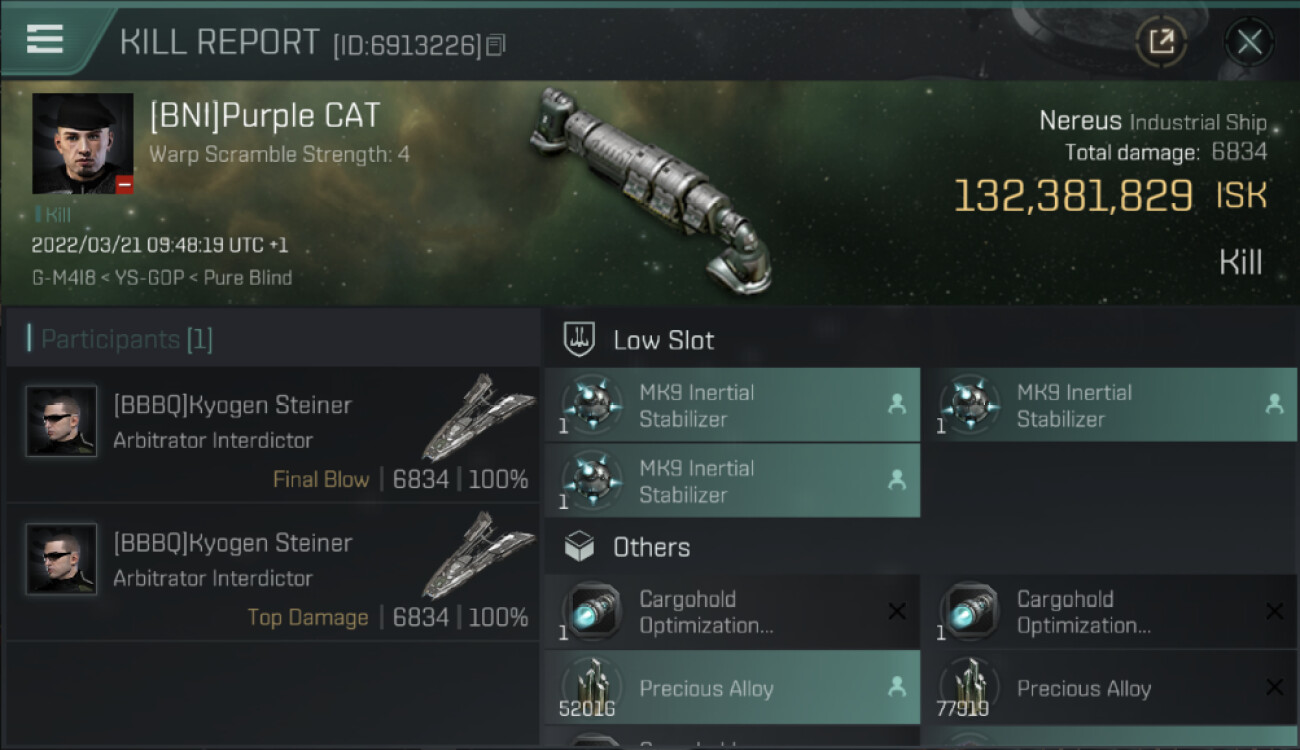1300x750 pixels.
Task: Open Purple CAT's pilot portrait
Action: pyautogui.click(x=82, y=144)
